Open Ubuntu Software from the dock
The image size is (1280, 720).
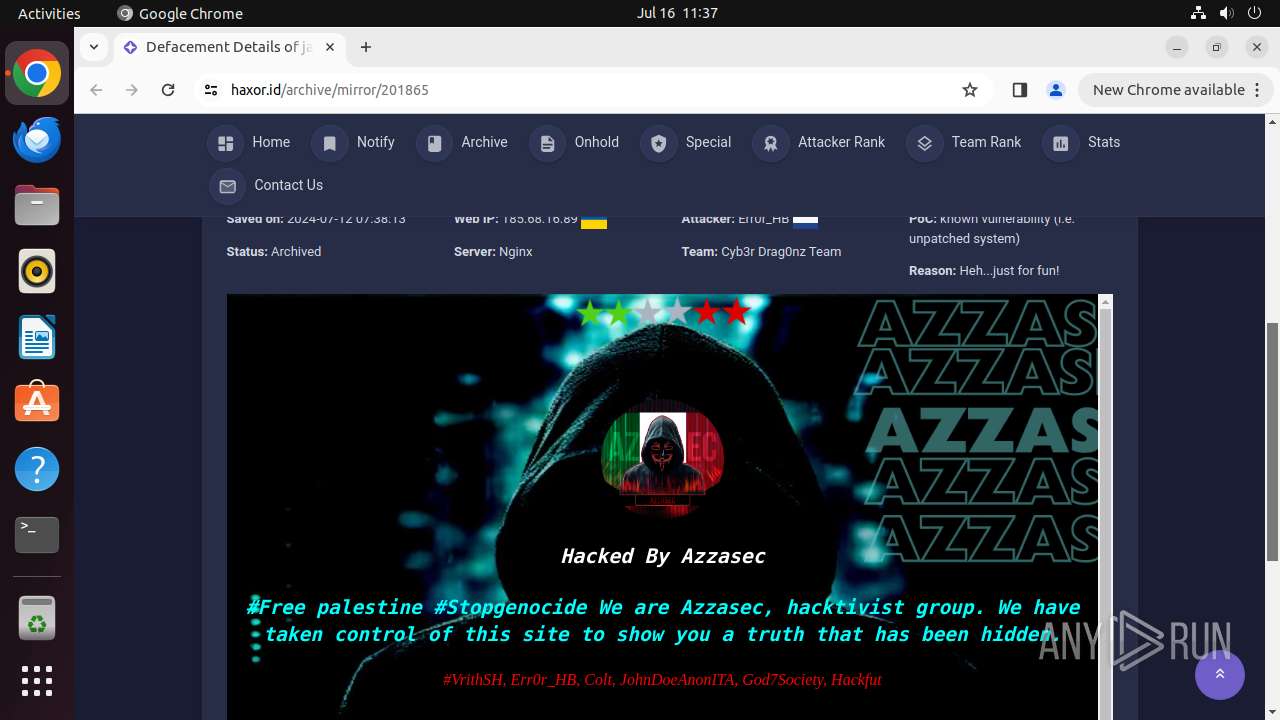(x=37, y=403)
